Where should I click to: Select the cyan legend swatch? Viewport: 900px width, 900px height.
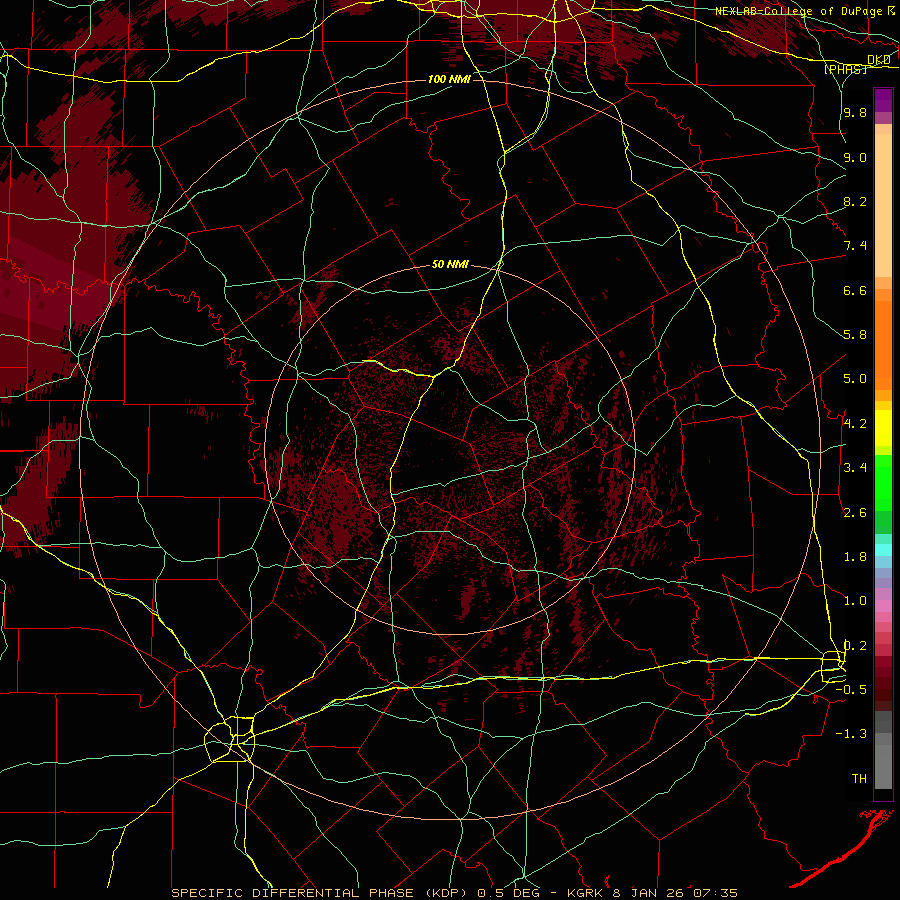(x=883, y=550)
